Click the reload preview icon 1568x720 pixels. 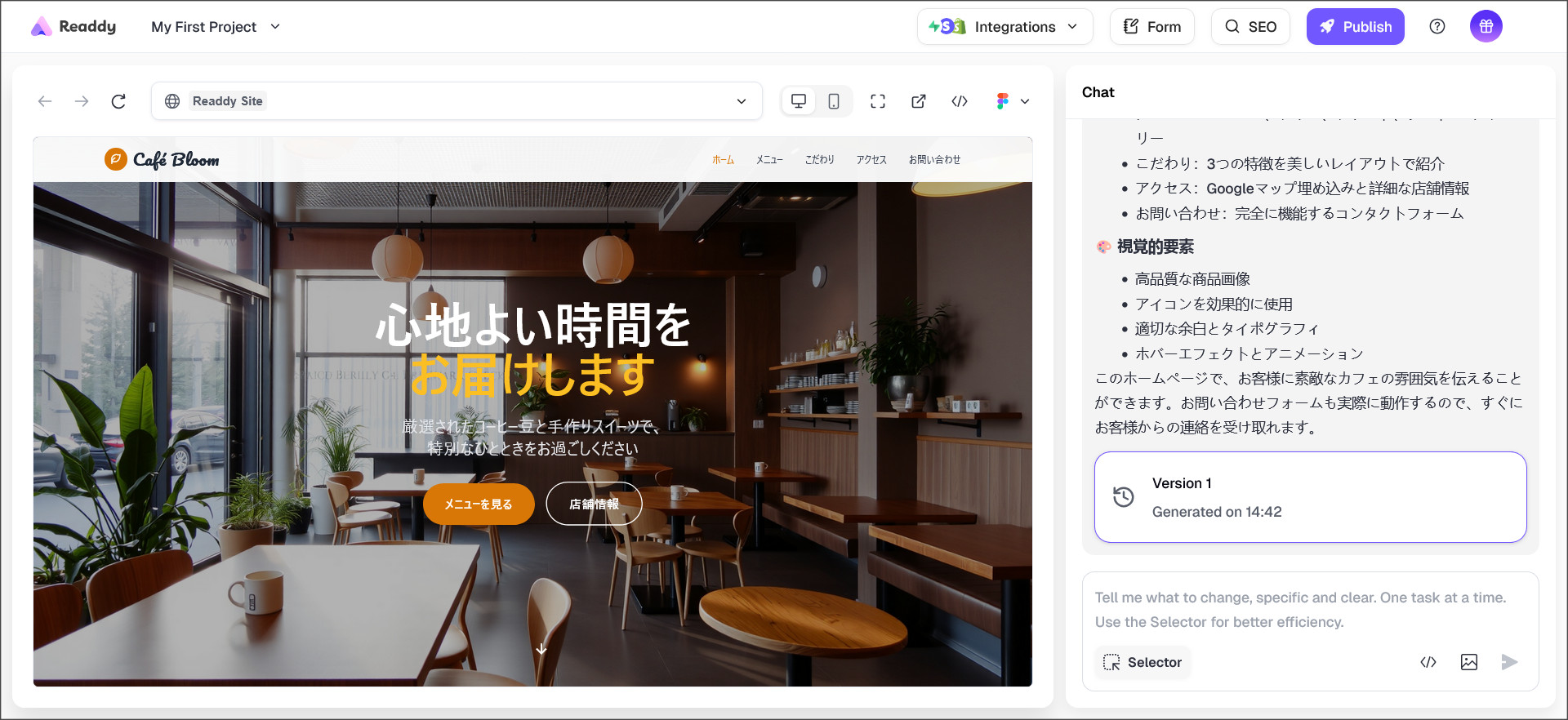118,101
